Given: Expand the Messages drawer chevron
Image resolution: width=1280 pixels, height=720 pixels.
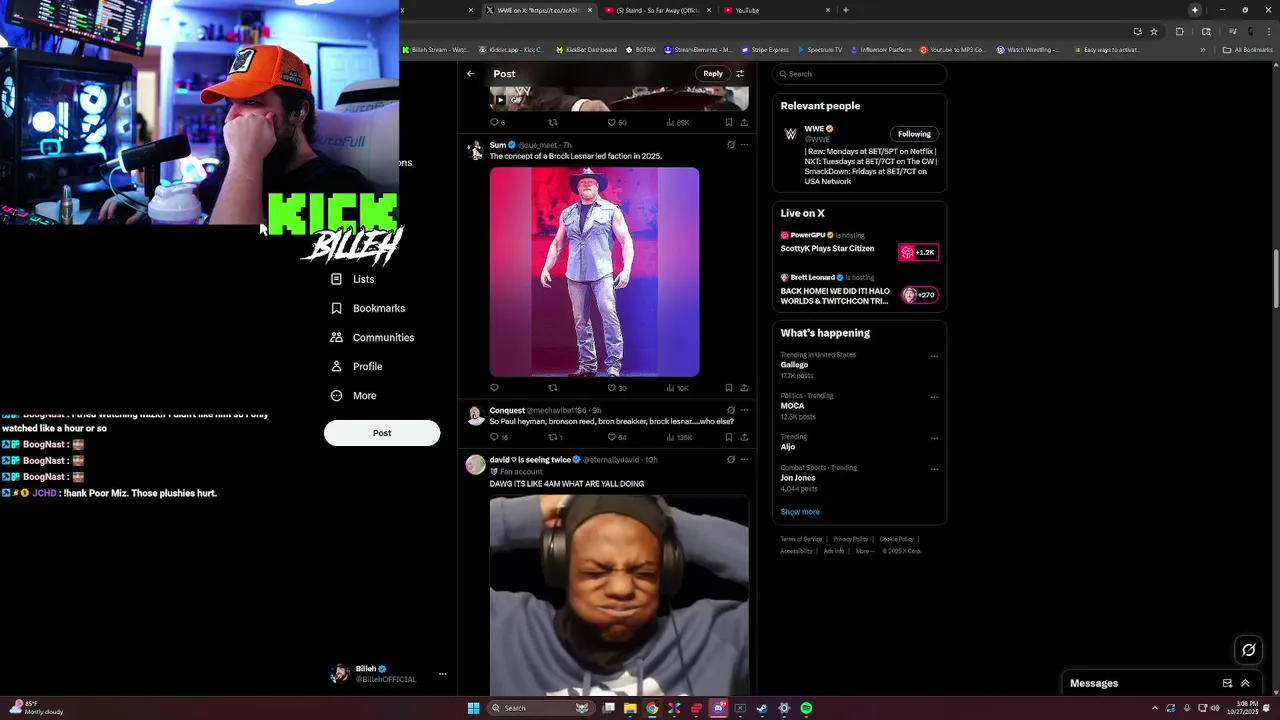Looking at the screenshot, I should click(1245, 683).
